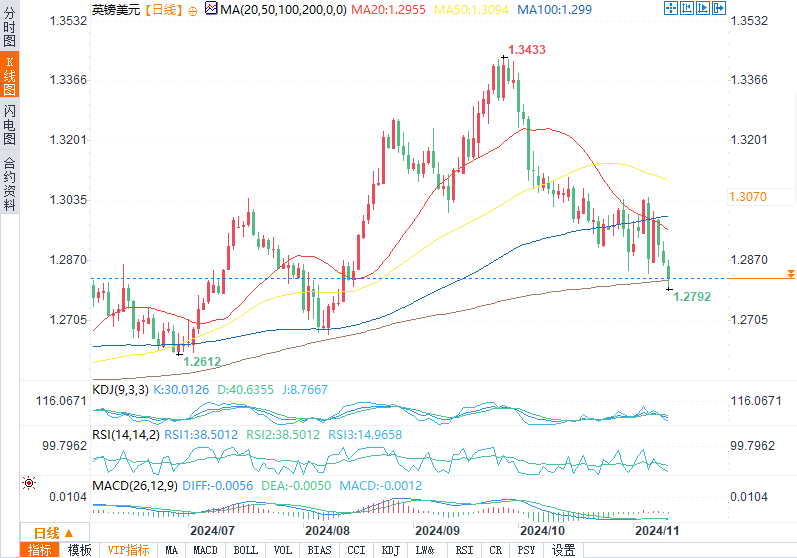The width and height of the screenshot is (797, 558).
Task: Switch to 模板 bottom tab
Action: (79, 550)
